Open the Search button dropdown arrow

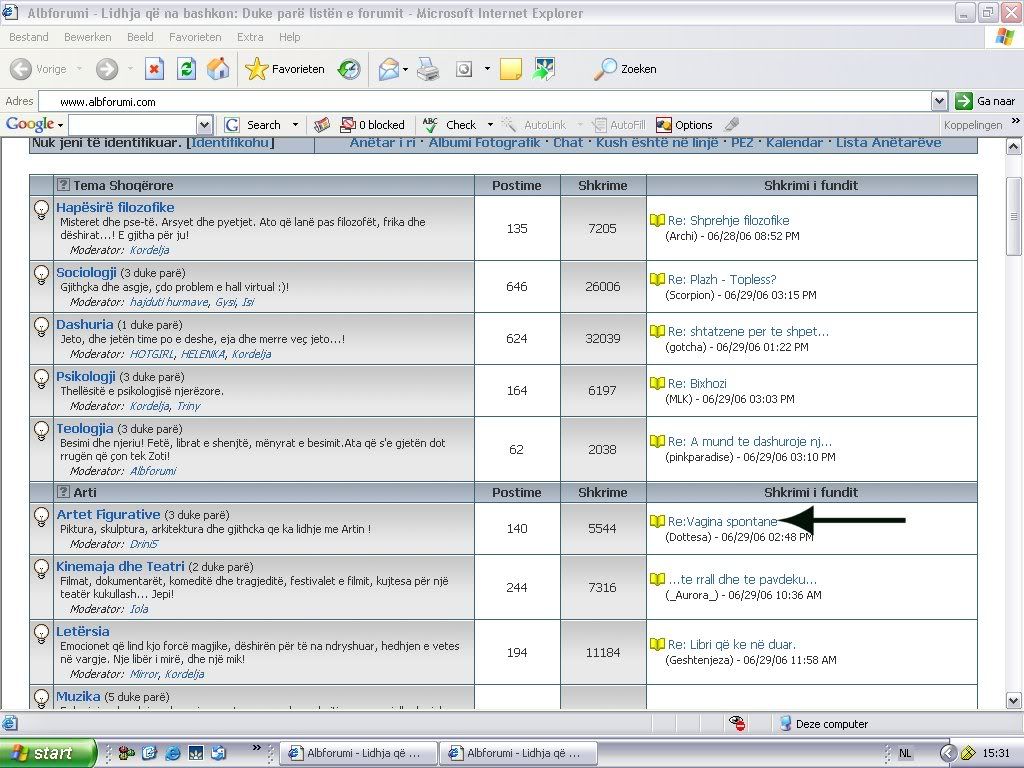[295, 125]
